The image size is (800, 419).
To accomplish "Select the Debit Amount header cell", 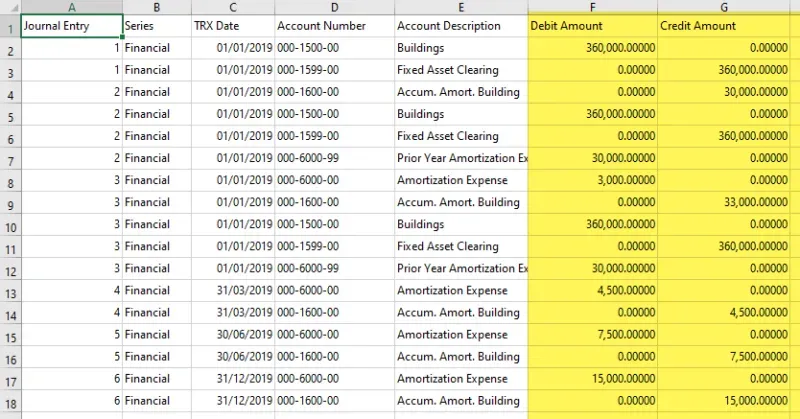I will pos(592,26).
